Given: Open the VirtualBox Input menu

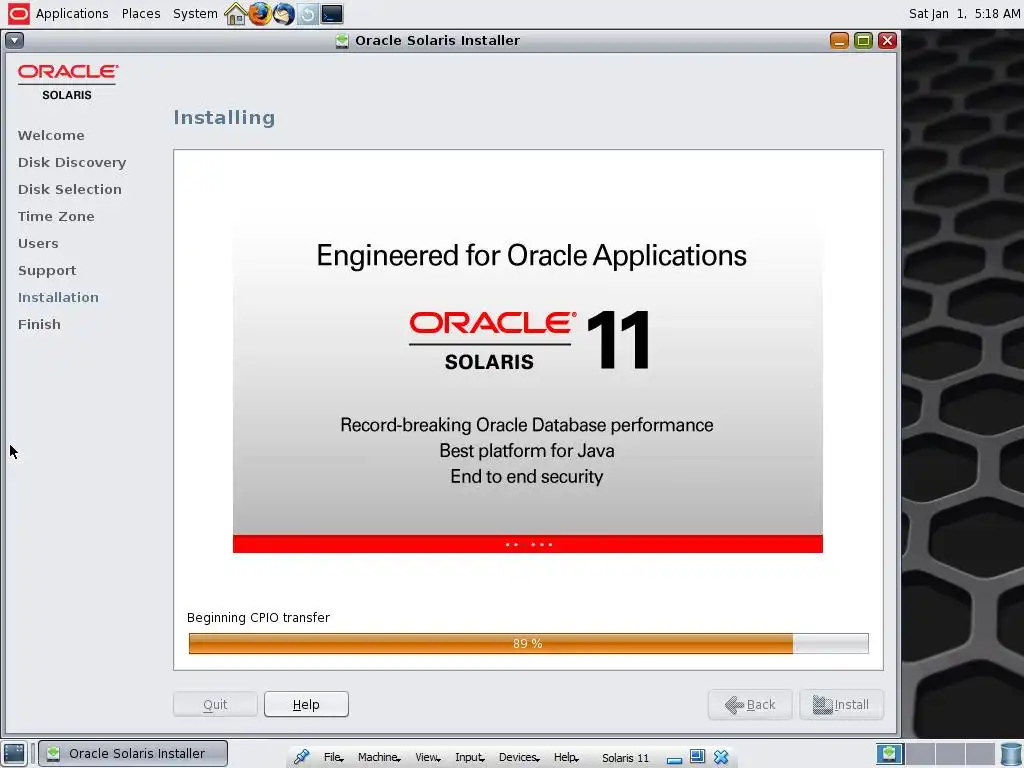Looking at the screenshot, I should tap(470, 757).
